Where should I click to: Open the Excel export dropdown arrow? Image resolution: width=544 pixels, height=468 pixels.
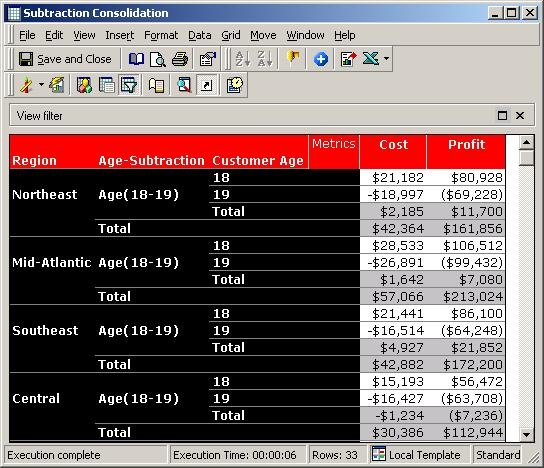click(x=386, y=59)
